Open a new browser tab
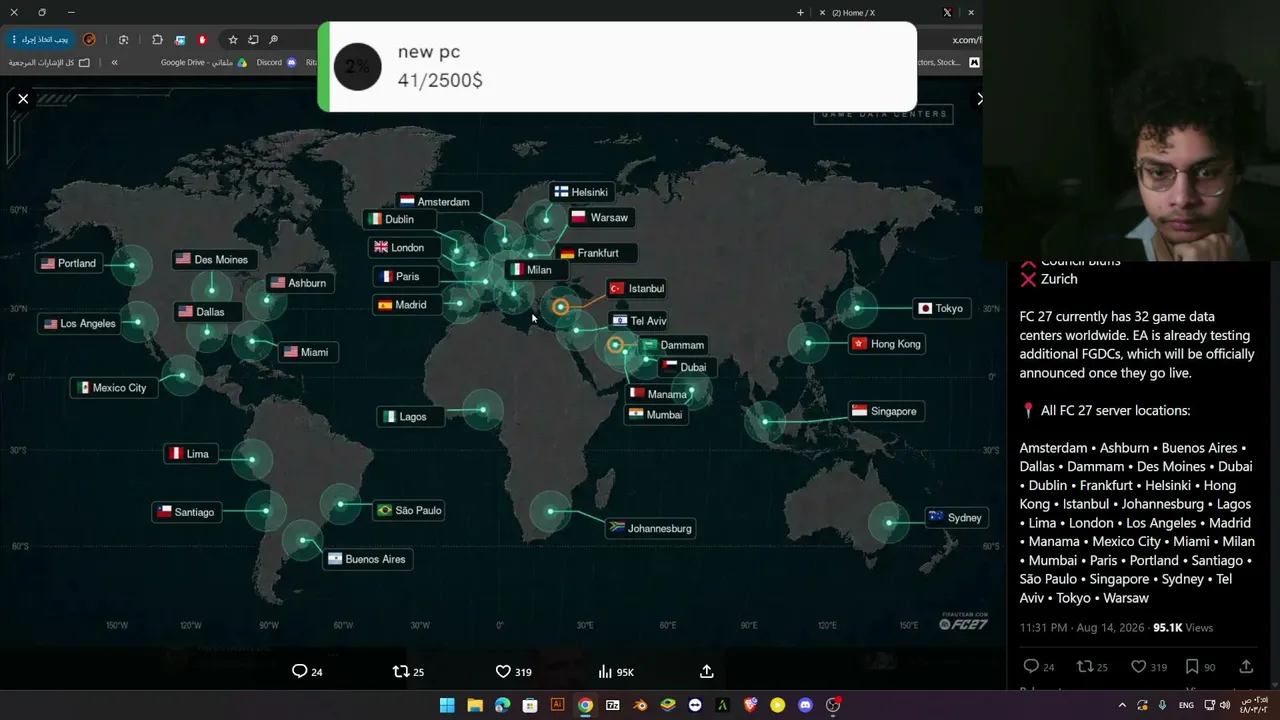The width and height of the screenshot is (1280, 720). pos(800,13)
